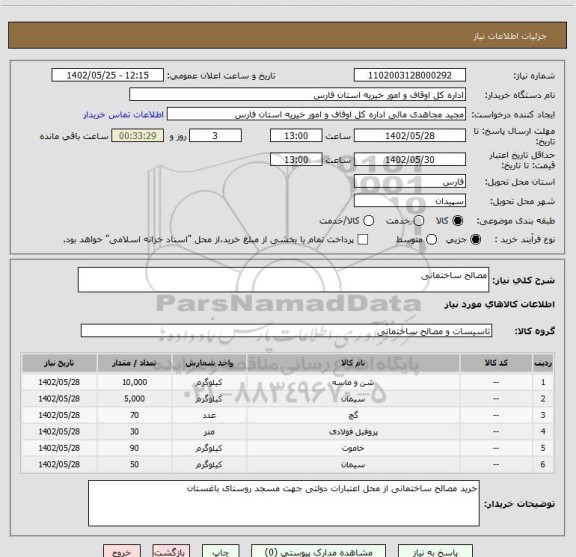
Task: Select the گچ item name in row 3
Action: click(x=353, y=415)
